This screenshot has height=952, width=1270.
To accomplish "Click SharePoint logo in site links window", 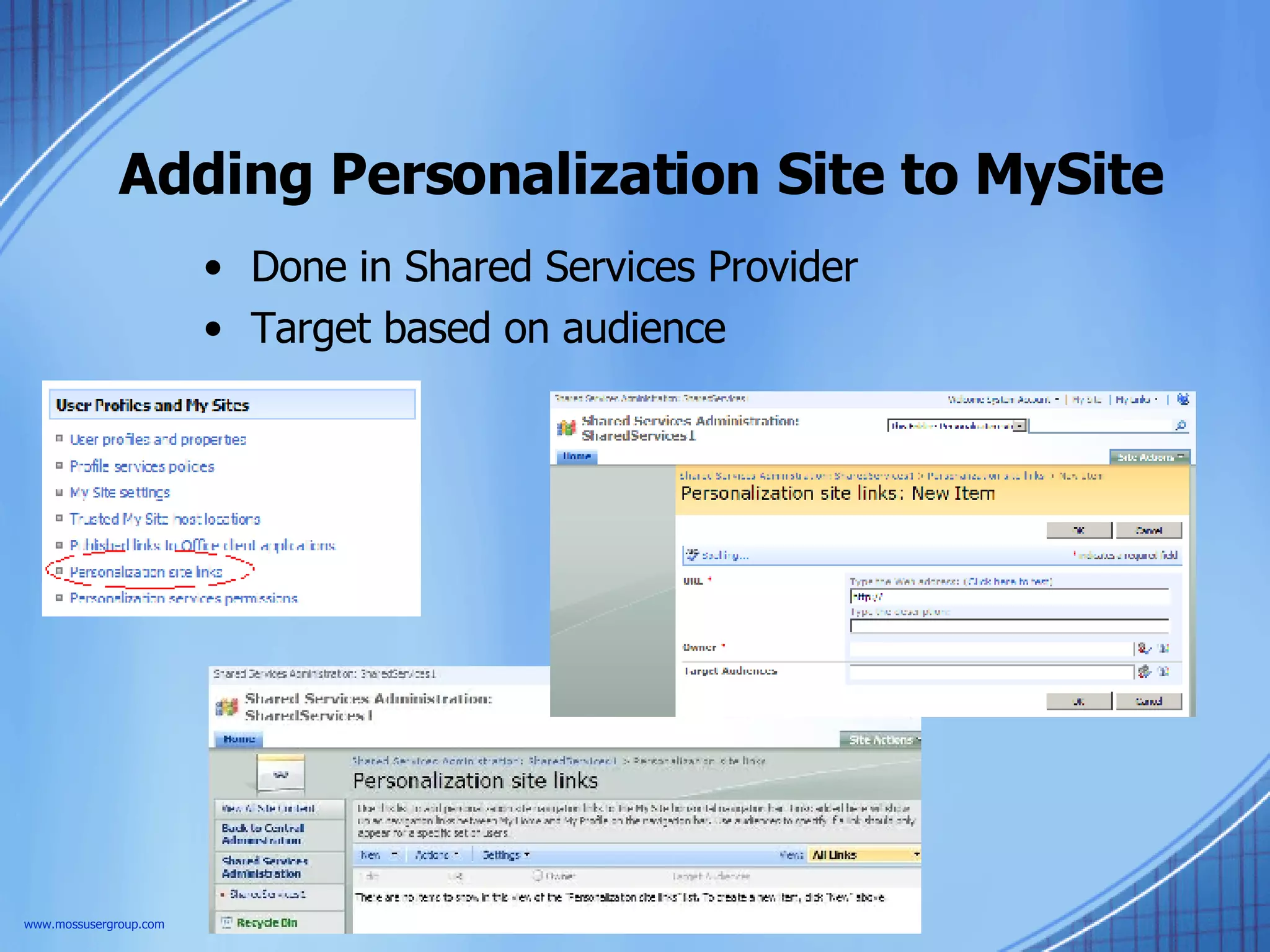I will (x=226, y=707).
